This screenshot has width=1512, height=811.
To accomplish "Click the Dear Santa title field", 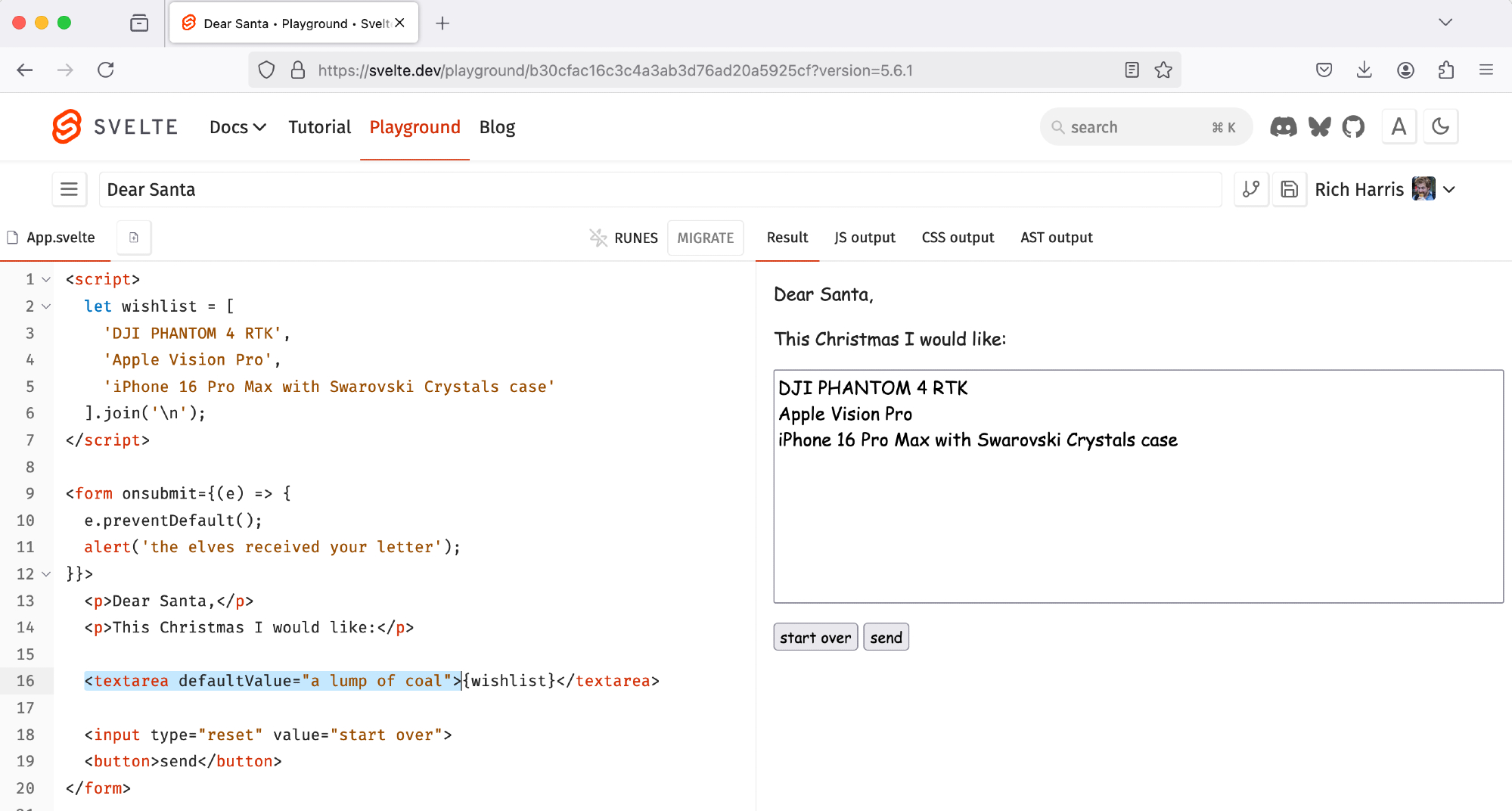I will 660,189.
